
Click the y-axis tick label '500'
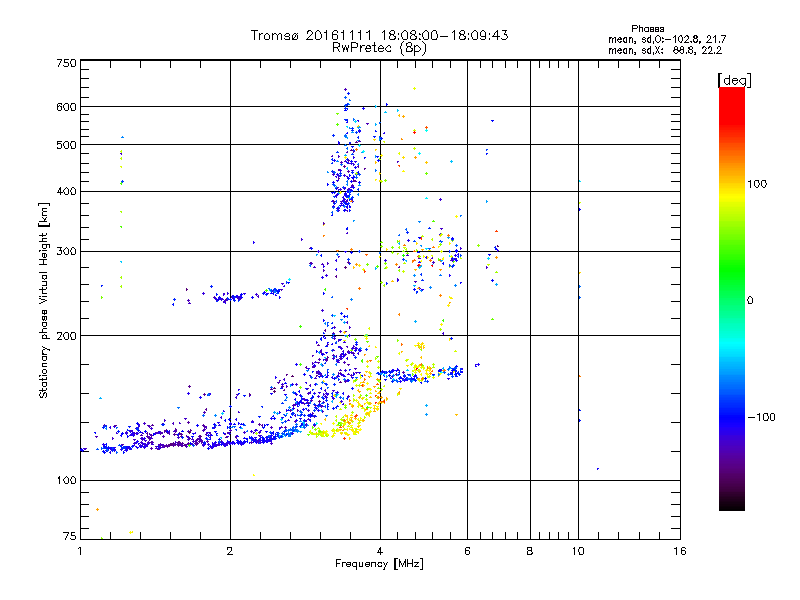click(66, 145)
